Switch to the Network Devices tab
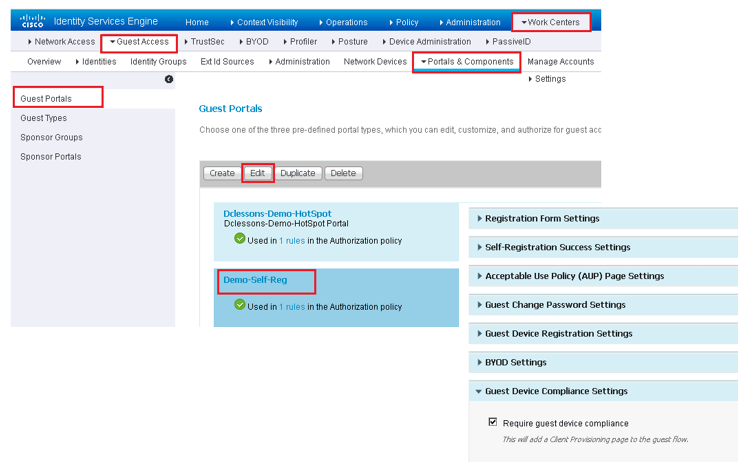Screen dimensions: 738x466 (375, 61)
